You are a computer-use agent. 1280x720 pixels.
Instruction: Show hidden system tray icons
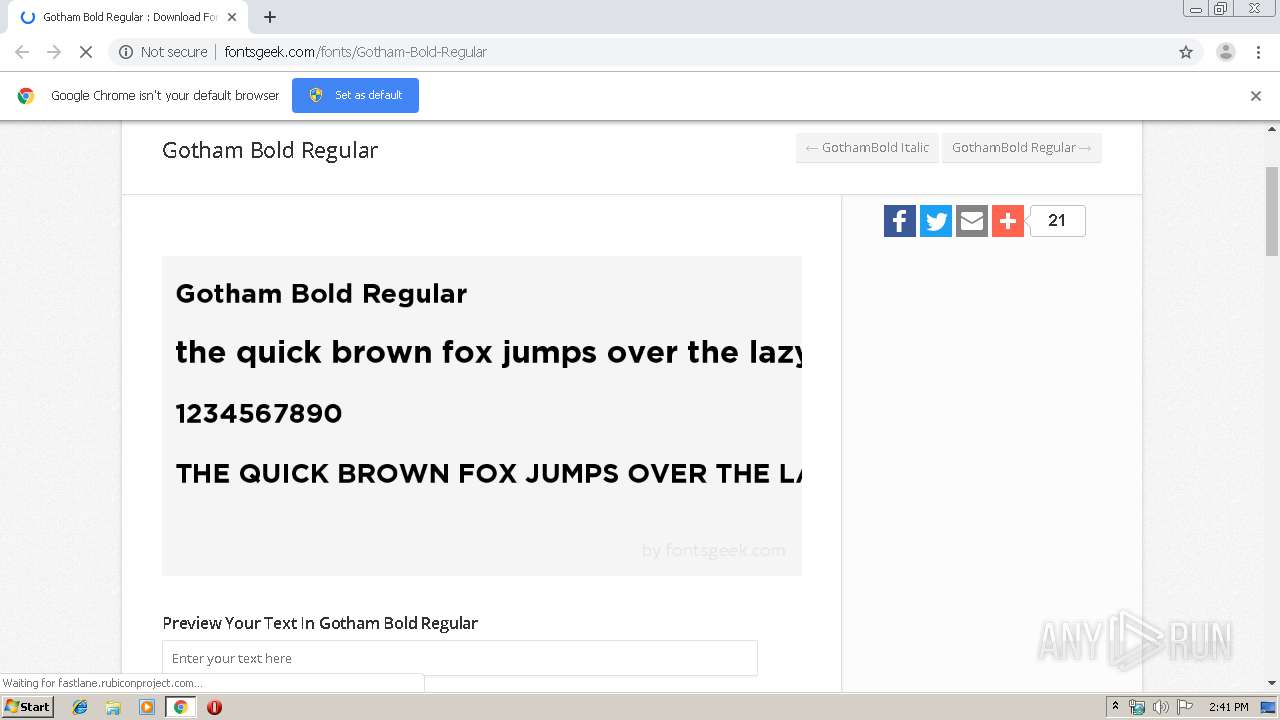[1115, 707]
